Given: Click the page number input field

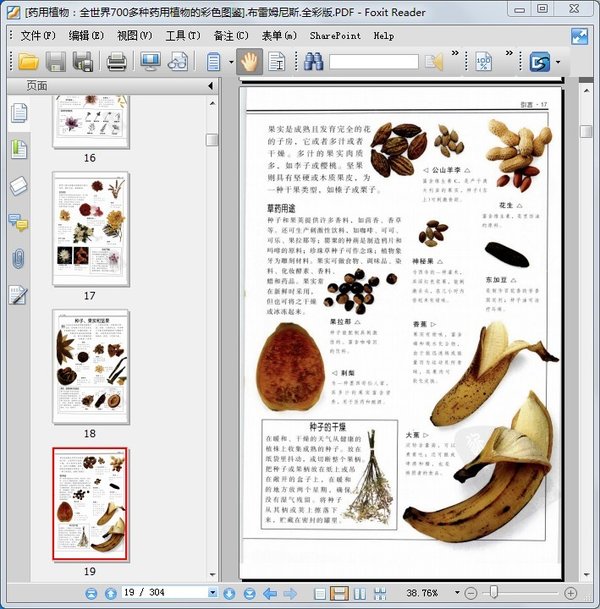Looking at the screenshot, I should coord(165,593).
